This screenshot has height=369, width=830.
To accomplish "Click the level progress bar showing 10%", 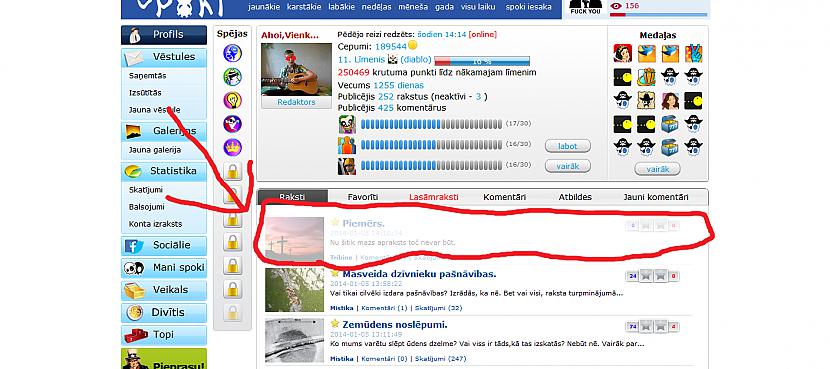I will click(482, 61).
